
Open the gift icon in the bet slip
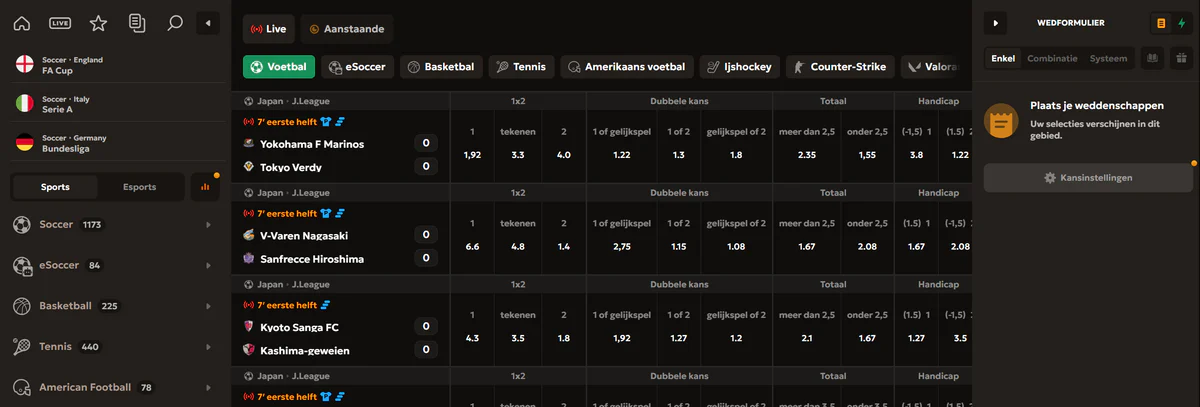[1180, 58]
